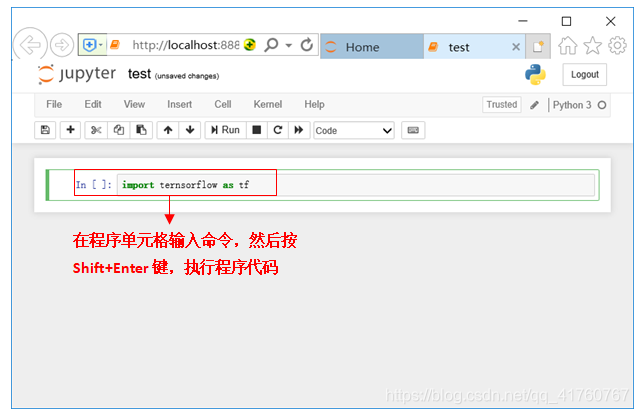Insert a cell below with plus icon
Image resolution: width=639 pixels, height=414 pixels.
[70, 130]
